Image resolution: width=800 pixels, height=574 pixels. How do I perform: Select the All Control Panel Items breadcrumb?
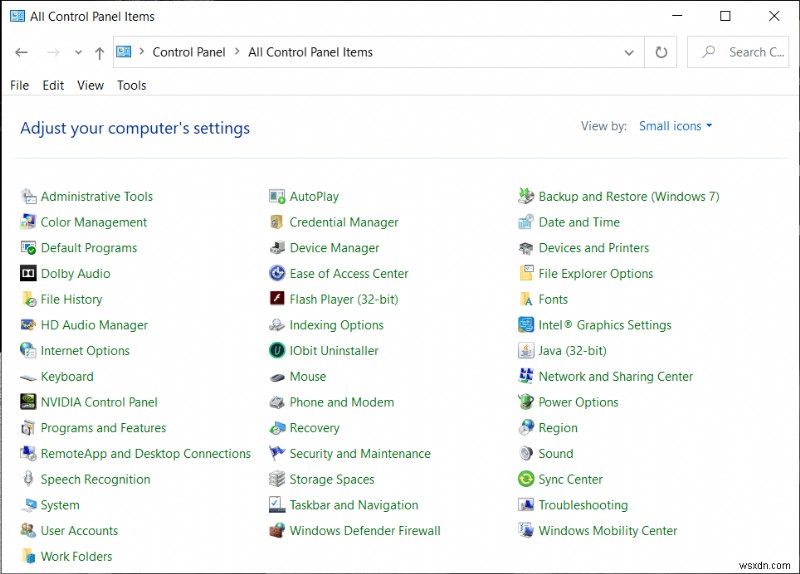310,52
